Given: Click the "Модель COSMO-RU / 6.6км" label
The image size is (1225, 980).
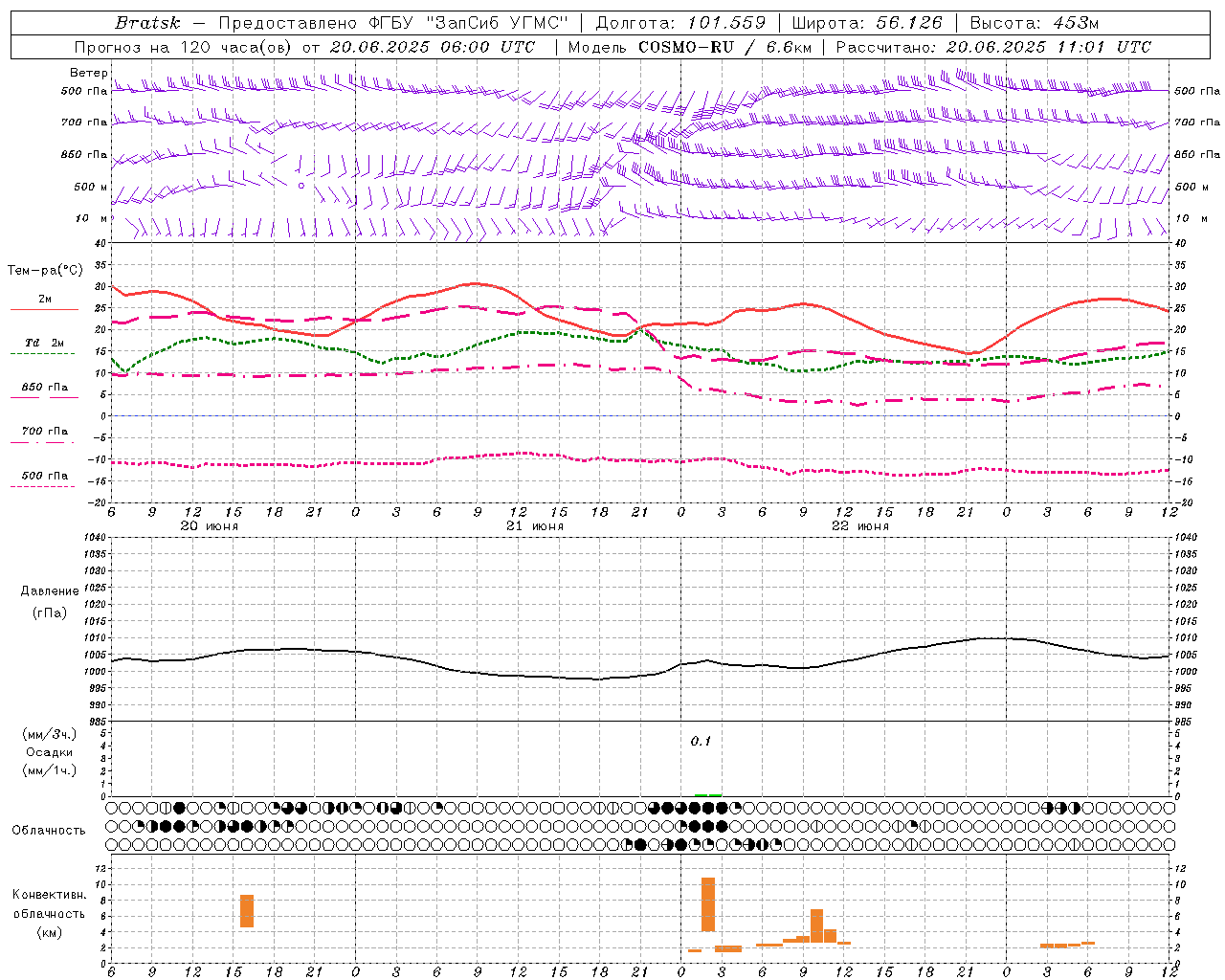Looking at the screenshot, I should pyautogui.click(x=689, y=47).
